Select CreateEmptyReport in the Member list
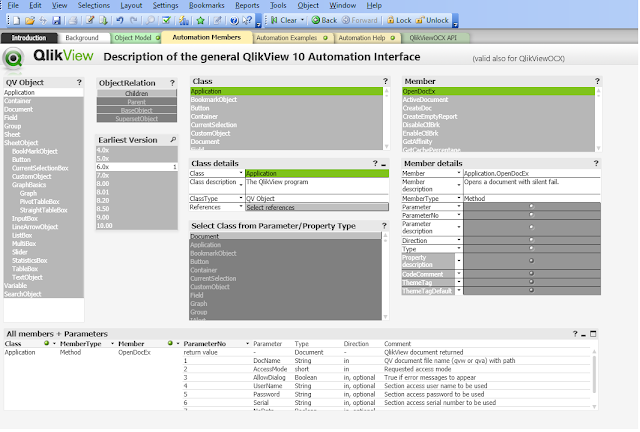Screen dimensions: 640x432 498,116
